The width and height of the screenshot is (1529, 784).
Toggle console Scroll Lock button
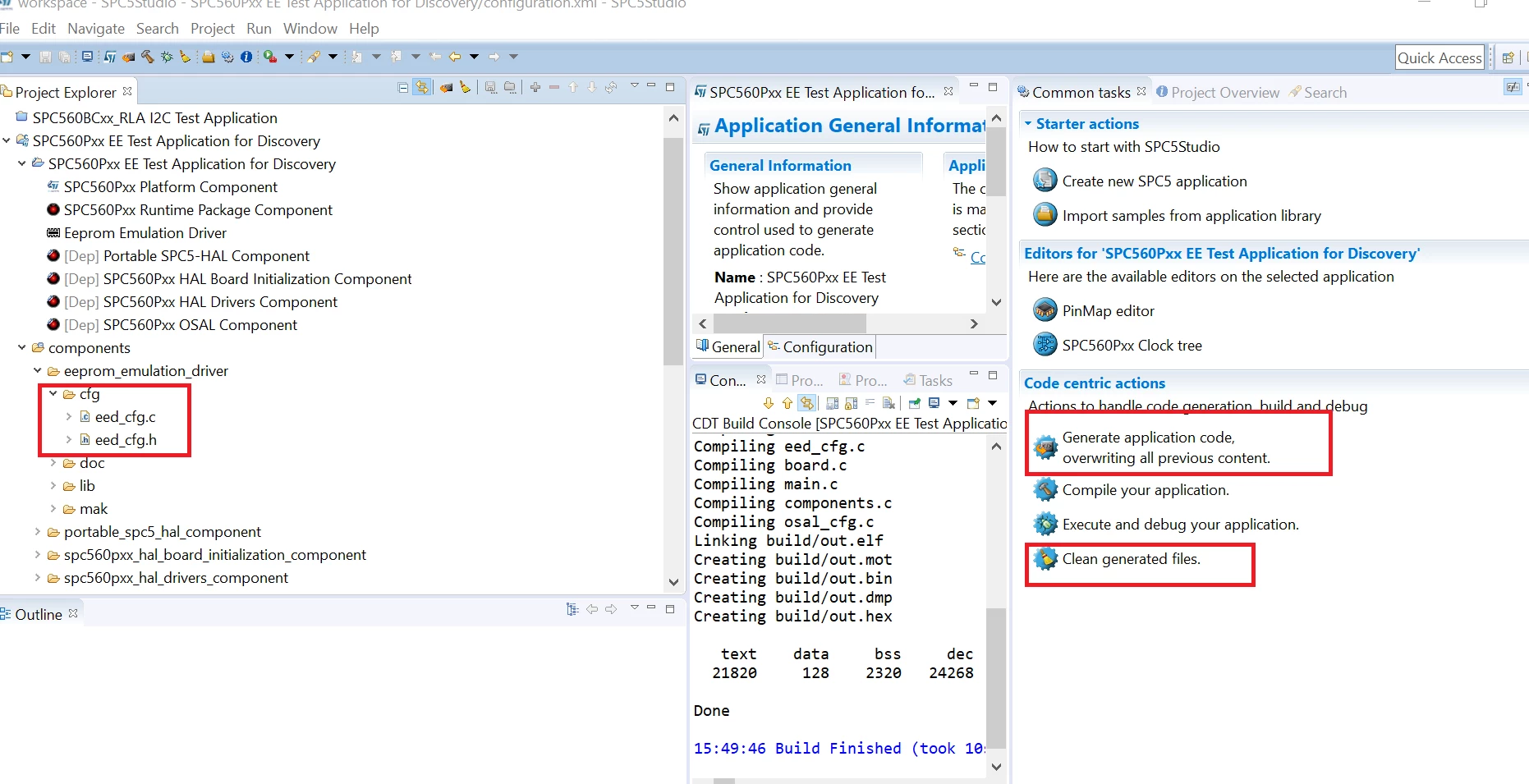coord(852,403)
